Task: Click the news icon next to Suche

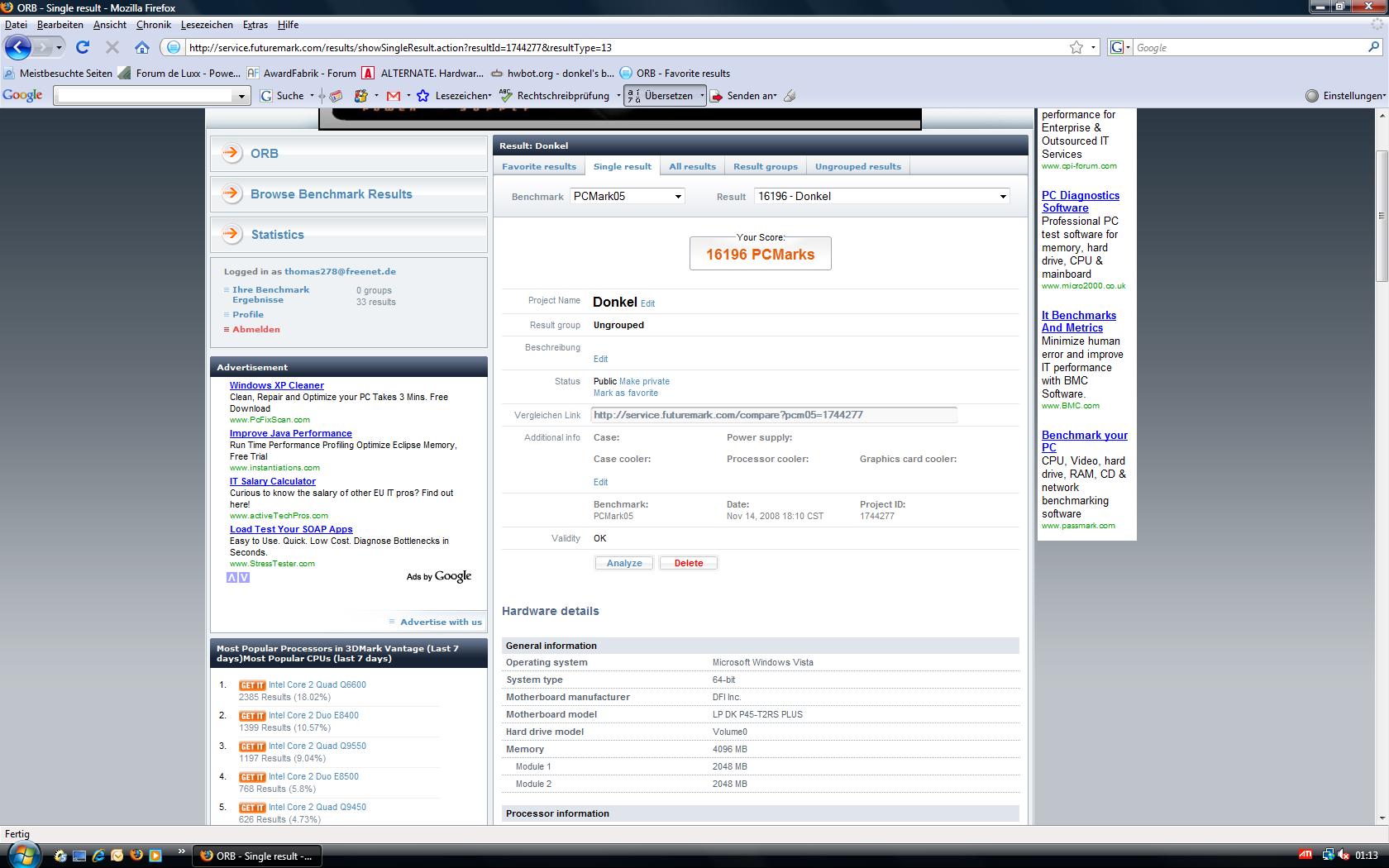Action: [x=336, y=96]
